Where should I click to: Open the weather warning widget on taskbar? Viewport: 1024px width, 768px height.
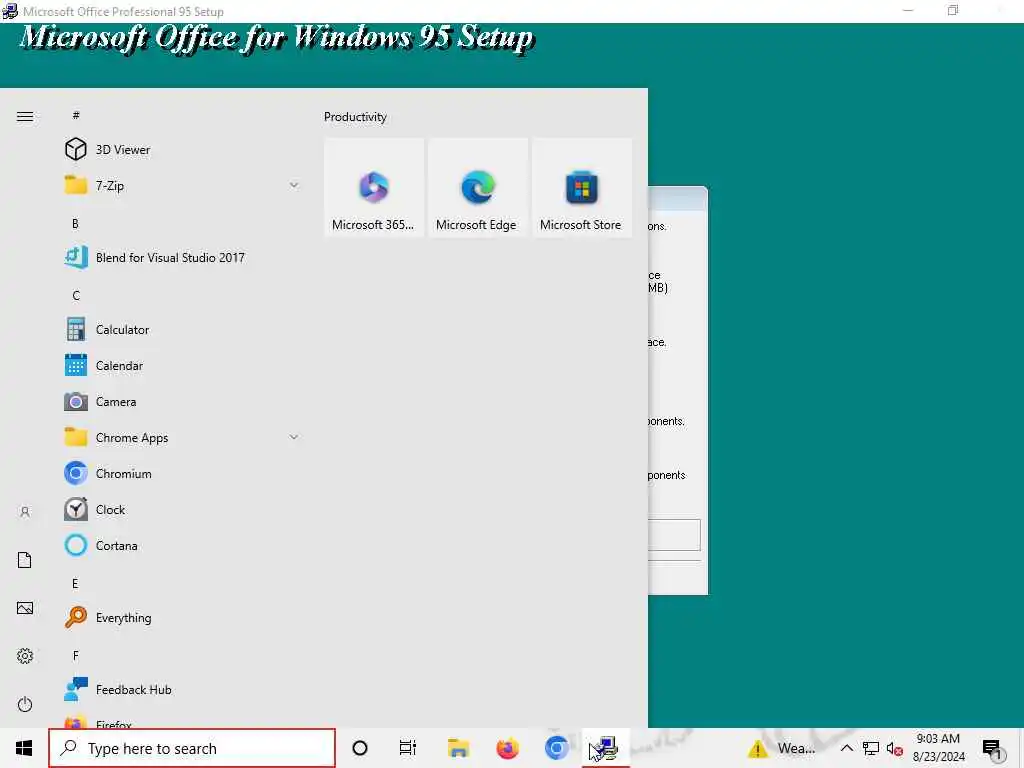click(x=782, y=748)
